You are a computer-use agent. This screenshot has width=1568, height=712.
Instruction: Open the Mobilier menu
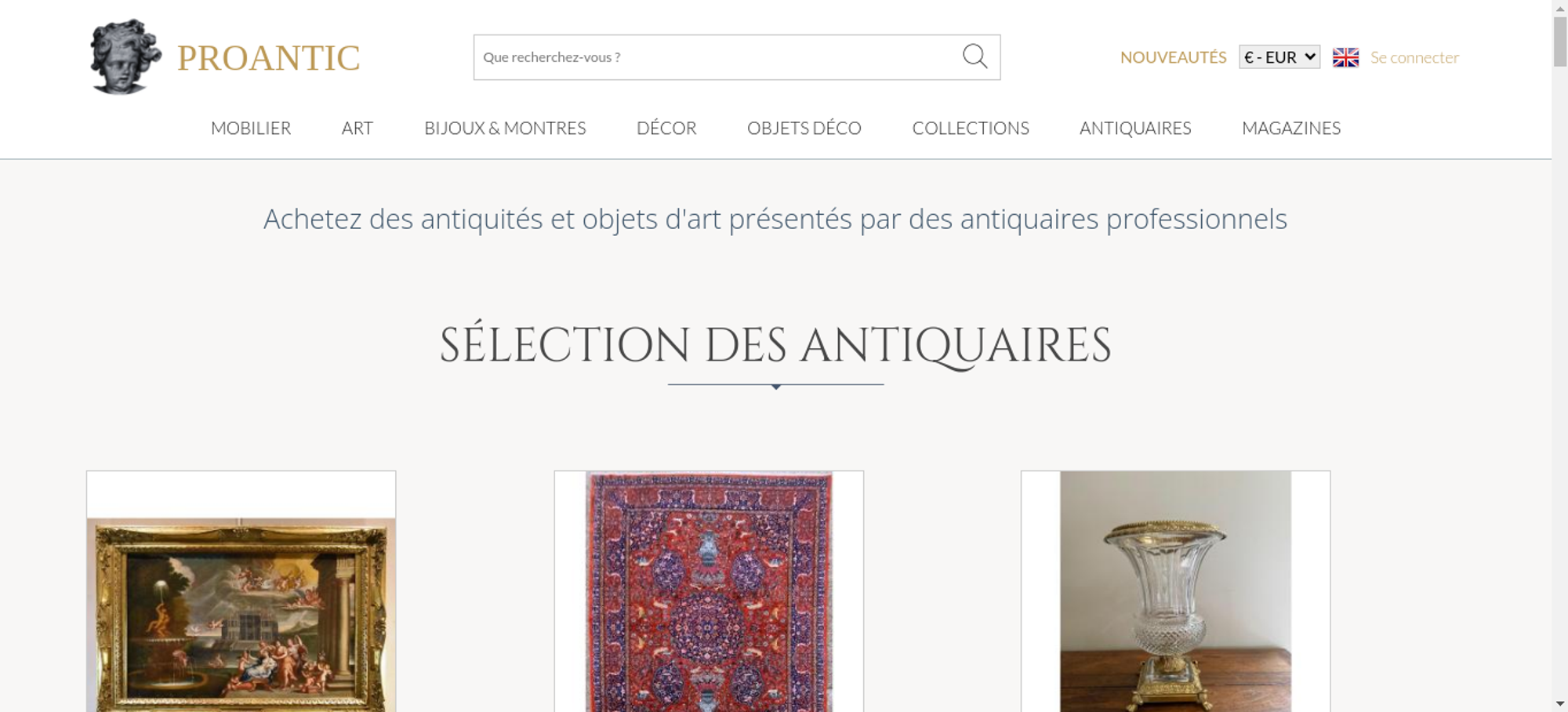(x=251, y=128)
